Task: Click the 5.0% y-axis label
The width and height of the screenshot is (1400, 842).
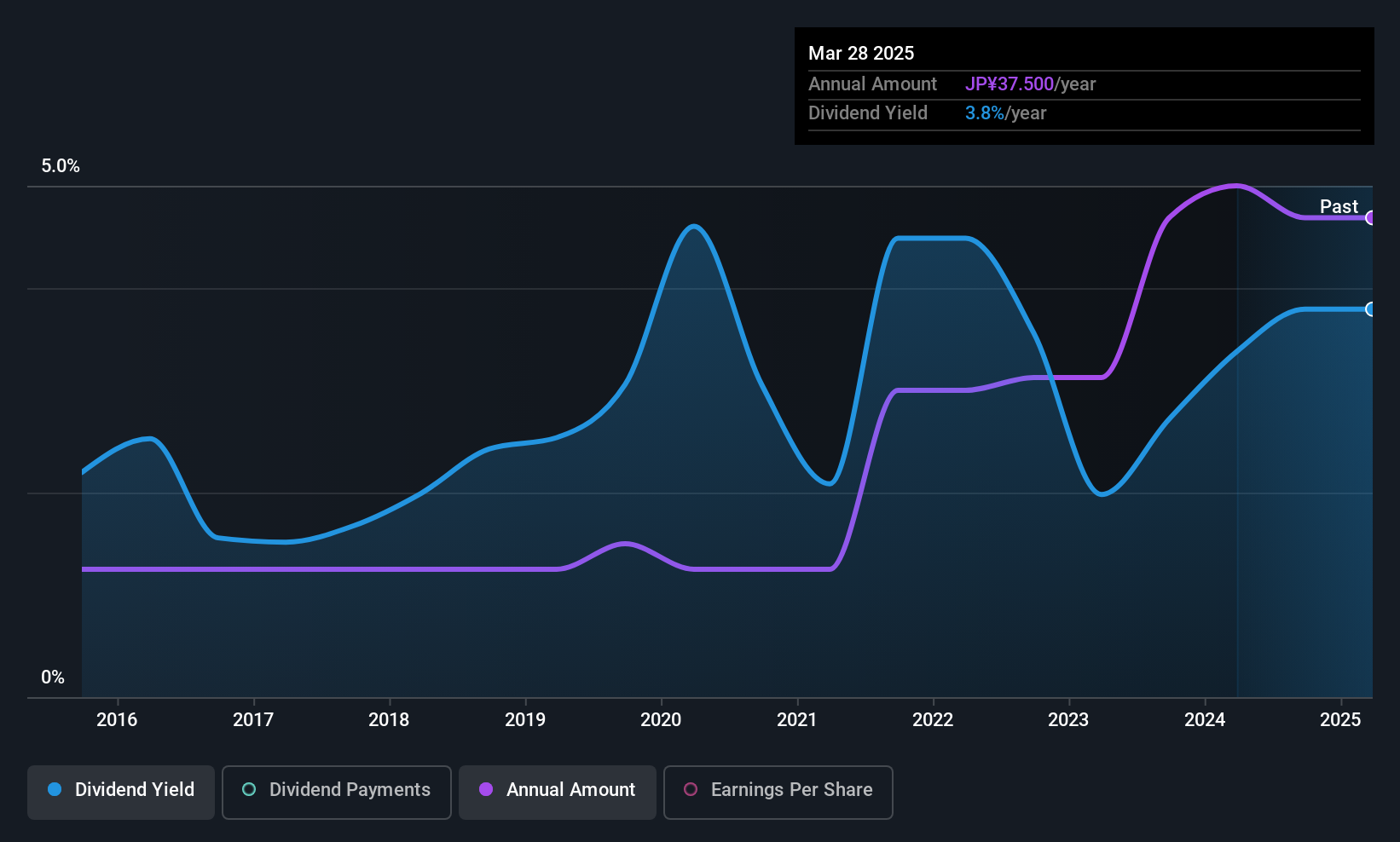Action: point(61,166)
